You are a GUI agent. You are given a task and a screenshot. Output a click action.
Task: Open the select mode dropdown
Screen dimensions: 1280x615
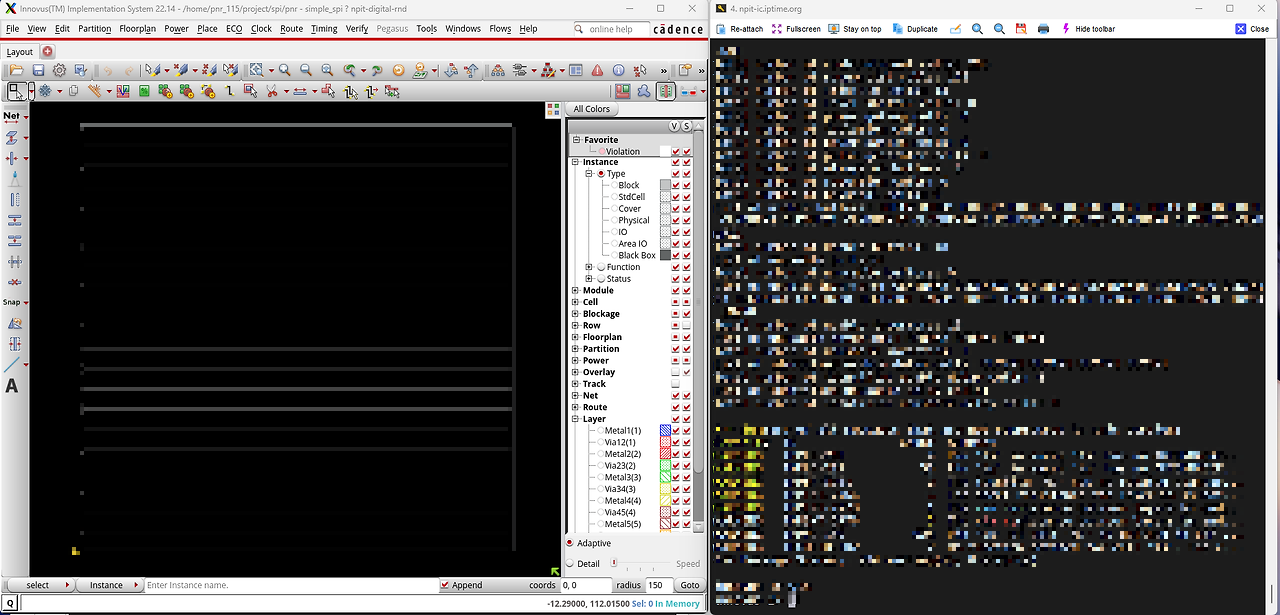point(40,585)
